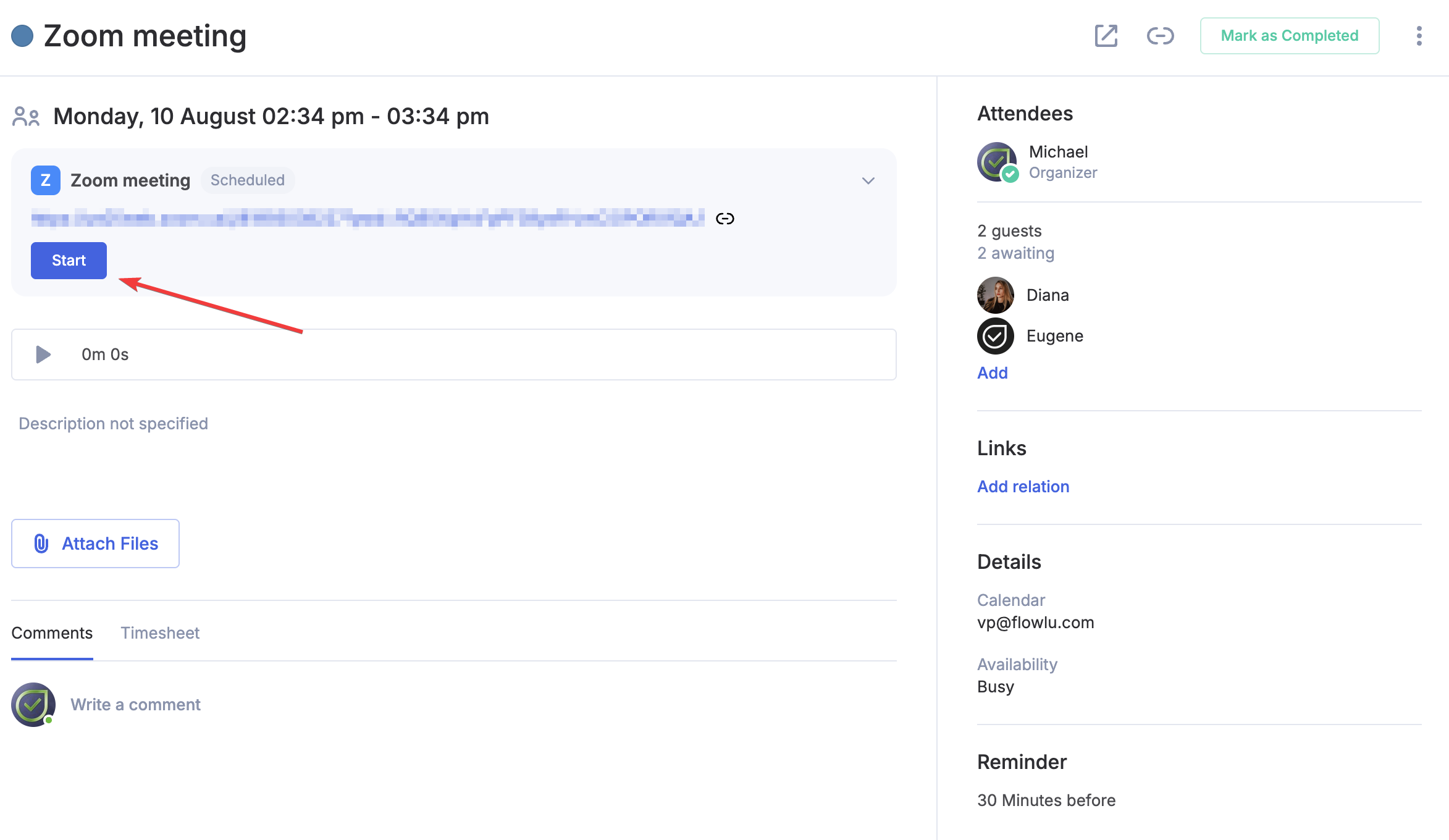The image size is (1449, 840).
Task: Start the timer with the play button
Action: (x=43, y=355)
